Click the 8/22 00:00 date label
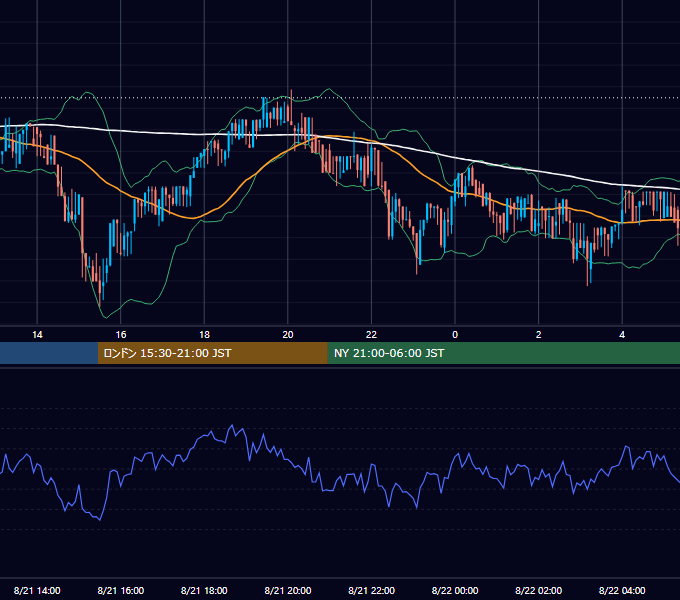Screen dimensions: 680x600 pos(455,590)
